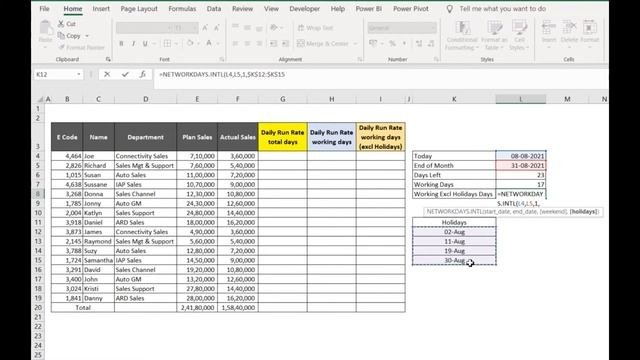Viewport: 640px width, 360px height.
Task: Toggle Underline formatting
Action: [145, 43]
